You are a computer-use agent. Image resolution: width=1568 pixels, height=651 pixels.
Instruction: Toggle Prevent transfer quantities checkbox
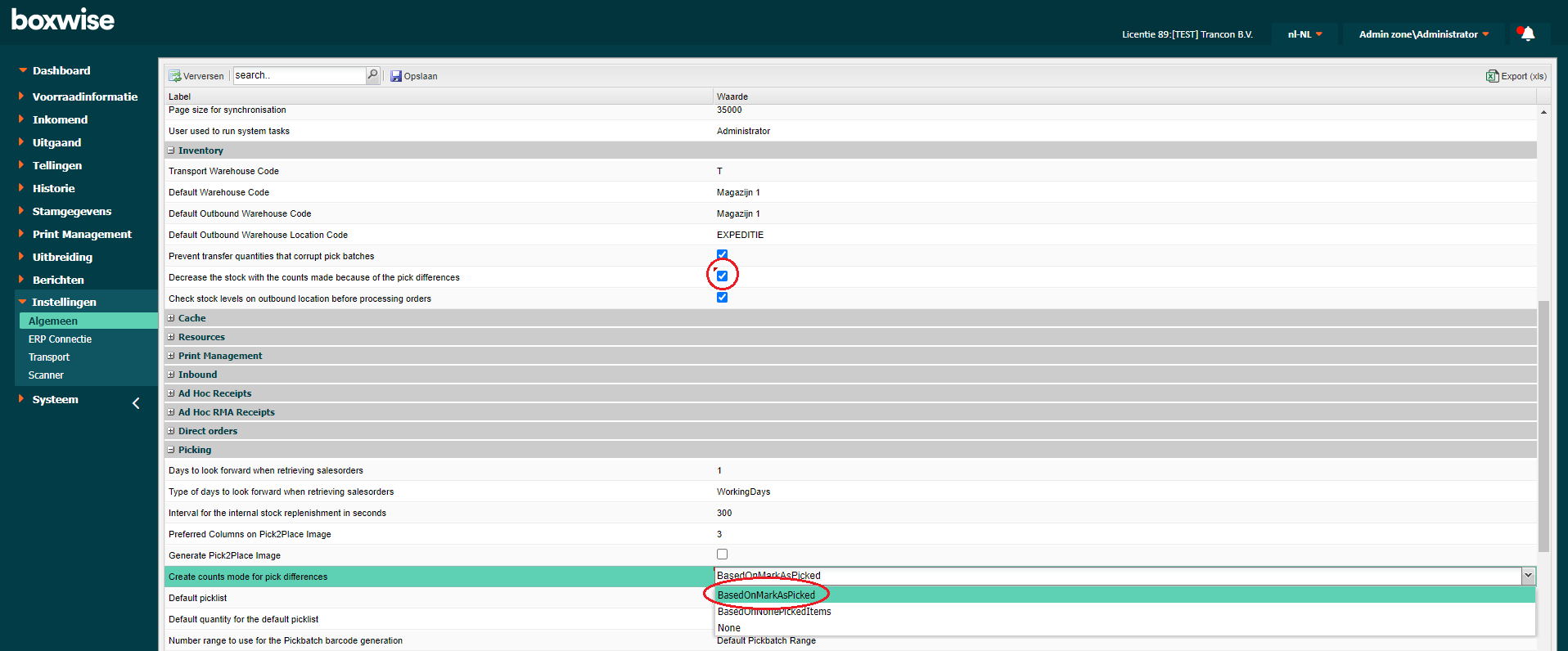coord(722,254)
